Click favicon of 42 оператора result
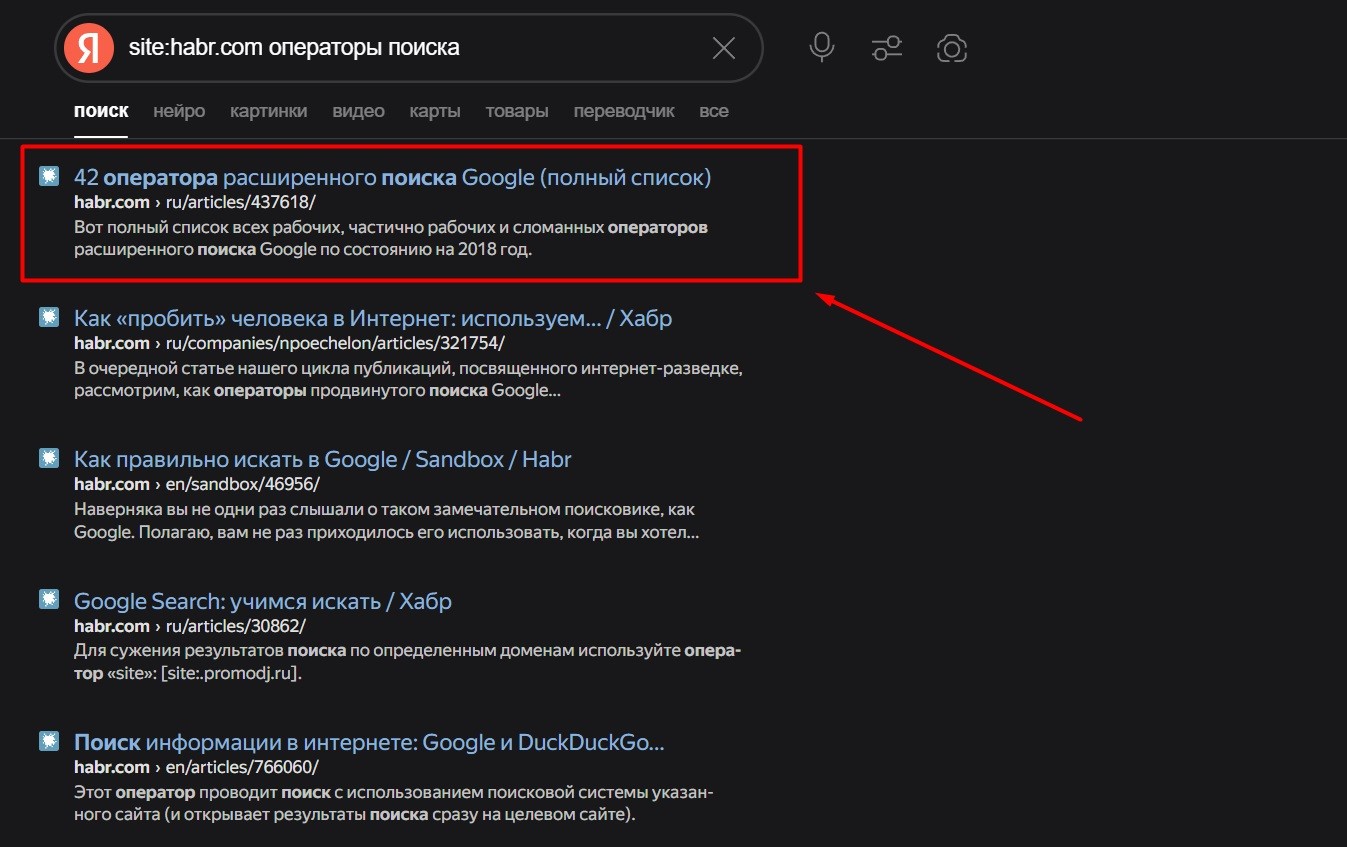 click(x=49, y=177)
